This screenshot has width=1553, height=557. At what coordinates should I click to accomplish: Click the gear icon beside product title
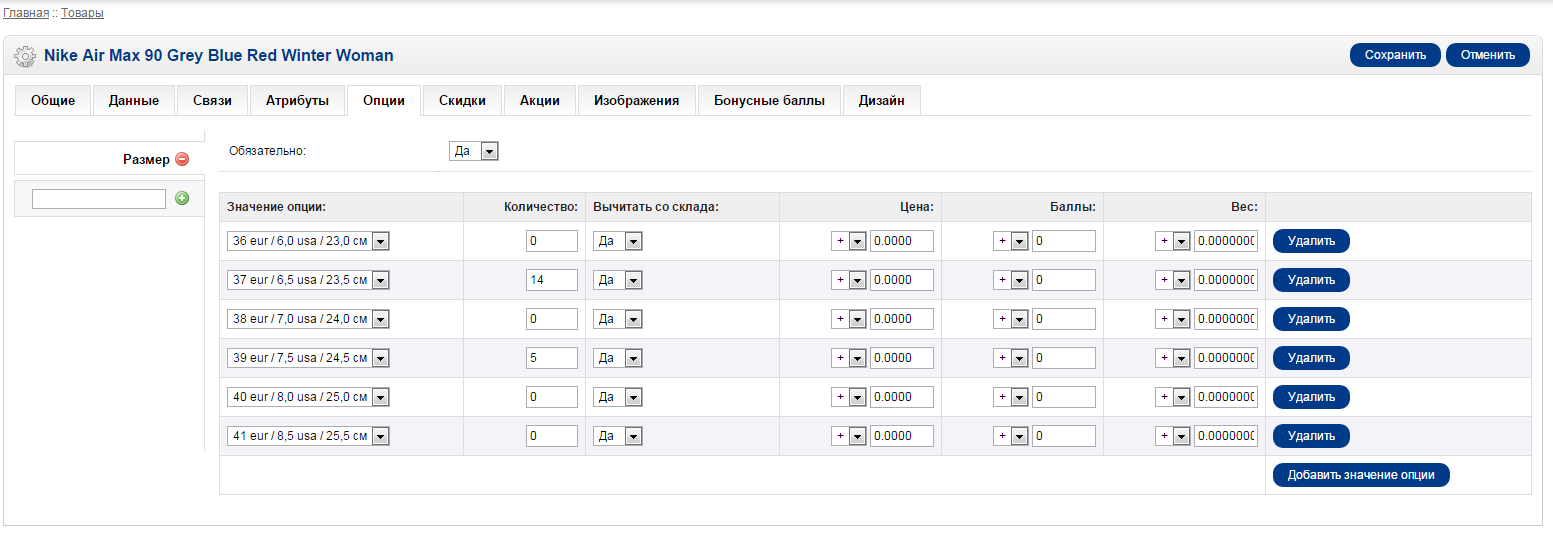pos(25,56)
